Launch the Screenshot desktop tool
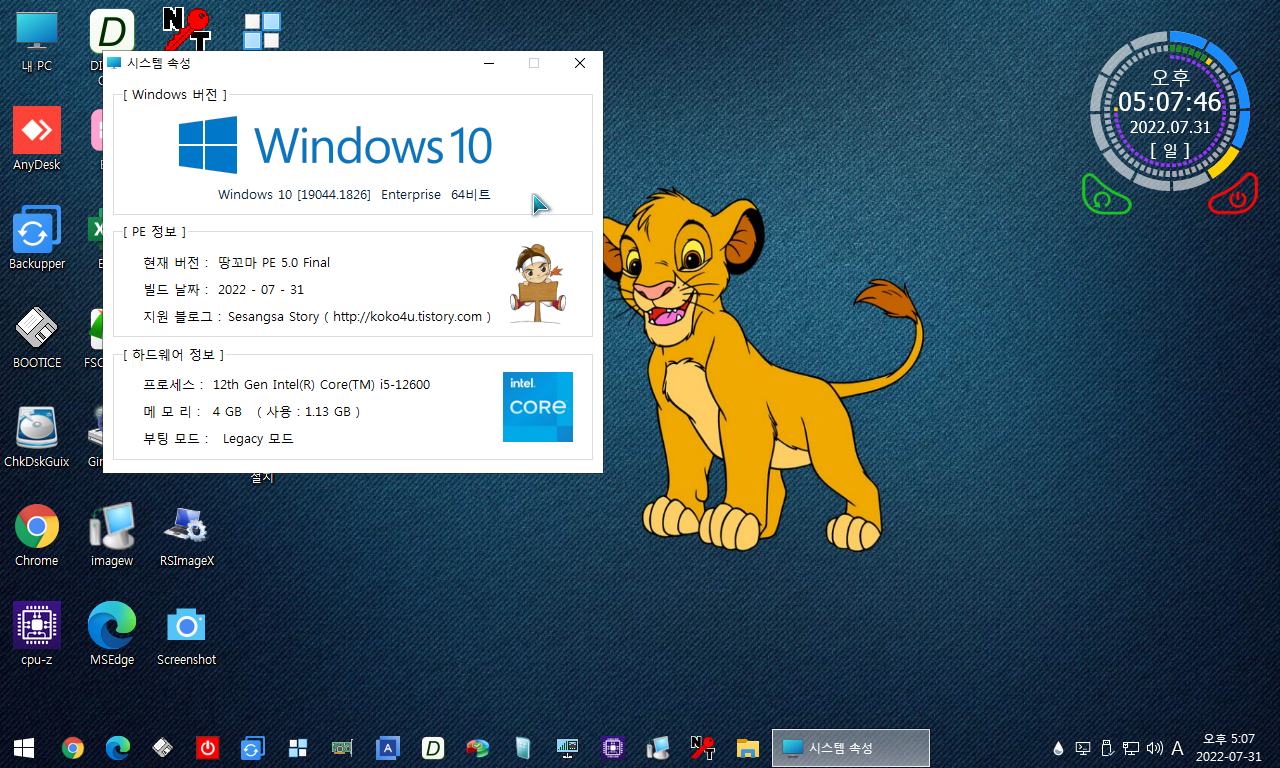The width and height of the screenshot is (1280, 768). click(x=187, y=634)
